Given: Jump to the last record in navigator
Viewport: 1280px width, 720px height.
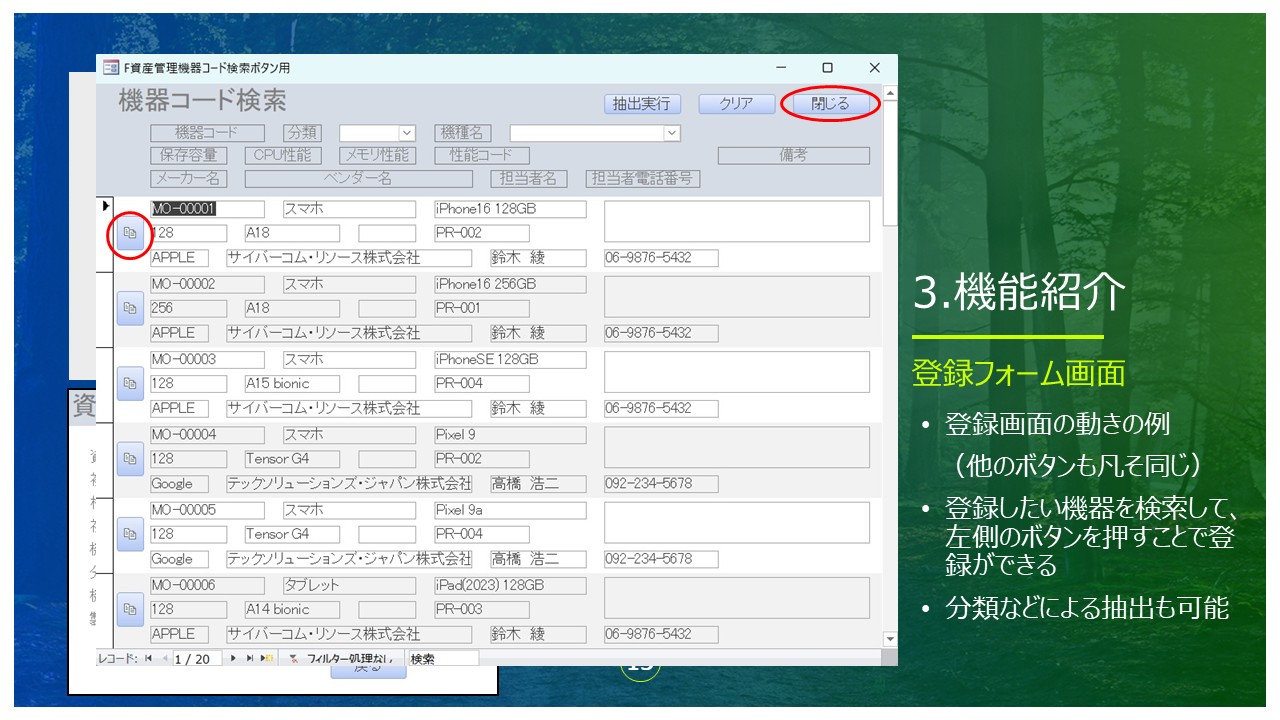Looking at the screenshot, I should pyautogui.click(x=250, y=659).
